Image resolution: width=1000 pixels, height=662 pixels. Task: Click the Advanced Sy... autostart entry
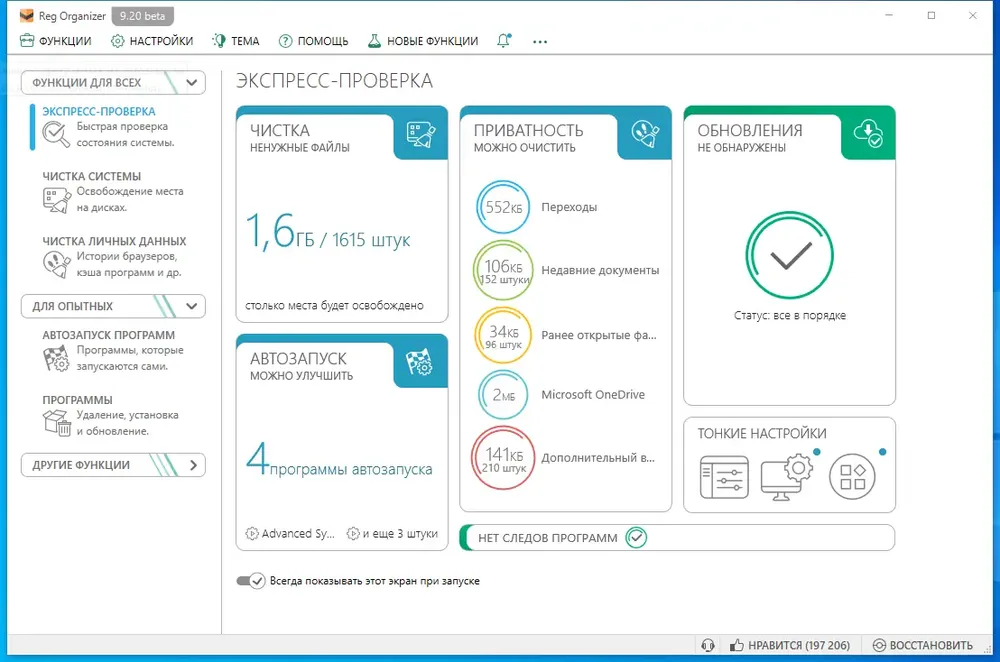[291, 534]
